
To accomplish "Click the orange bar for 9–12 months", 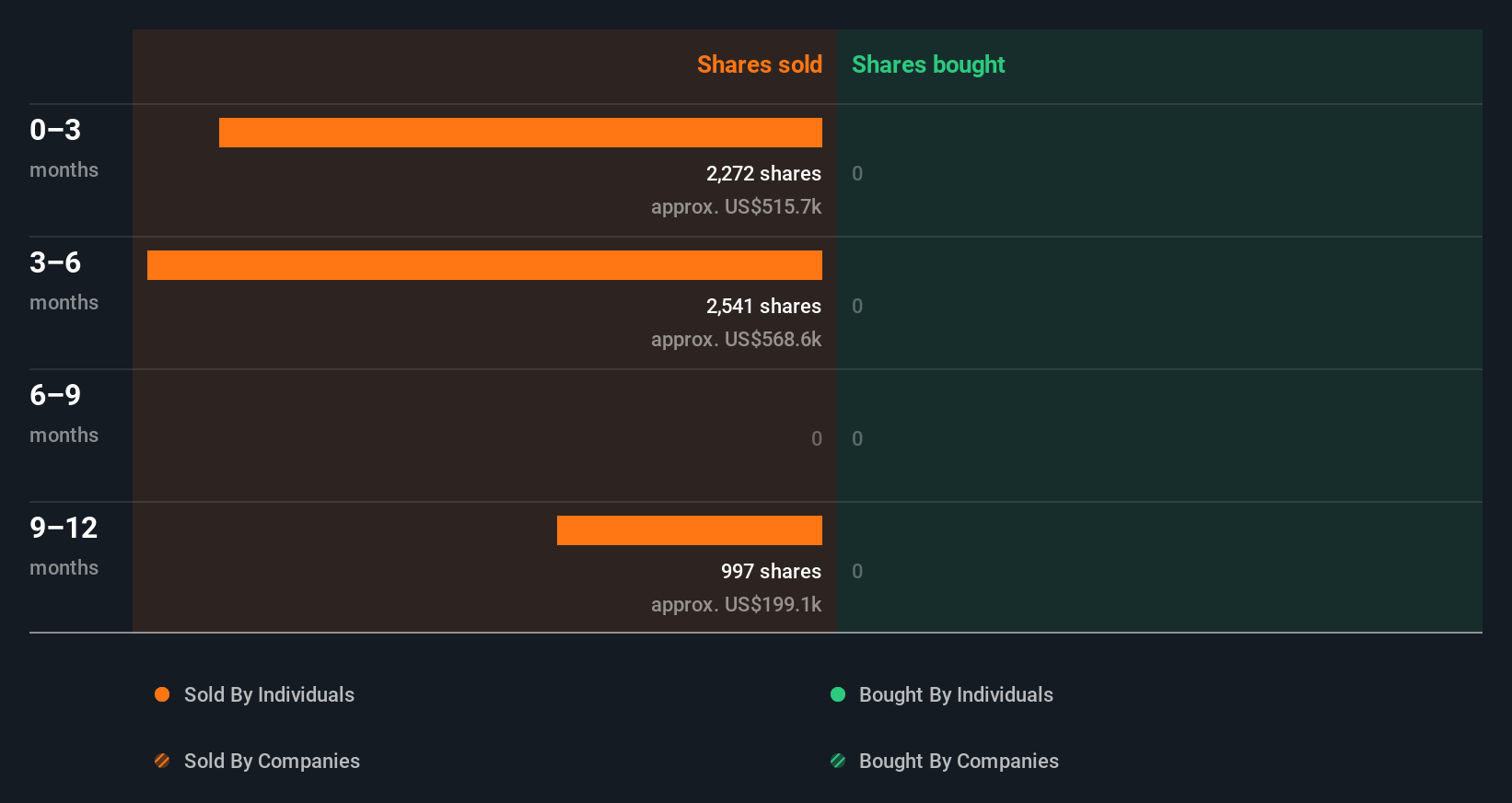I will 690,530.
